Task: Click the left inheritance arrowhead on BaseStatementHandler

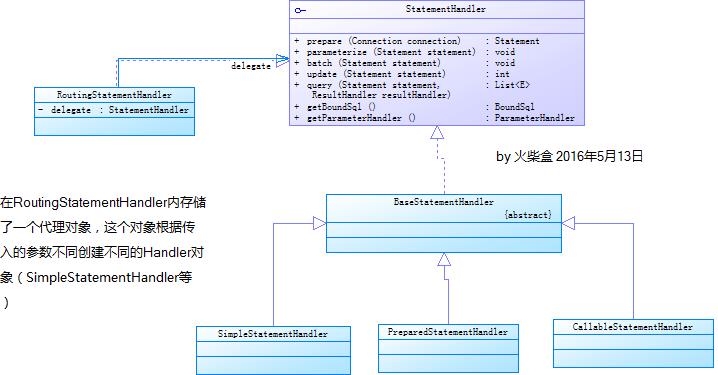Action: pyautogui.click(x=320, y=223)
